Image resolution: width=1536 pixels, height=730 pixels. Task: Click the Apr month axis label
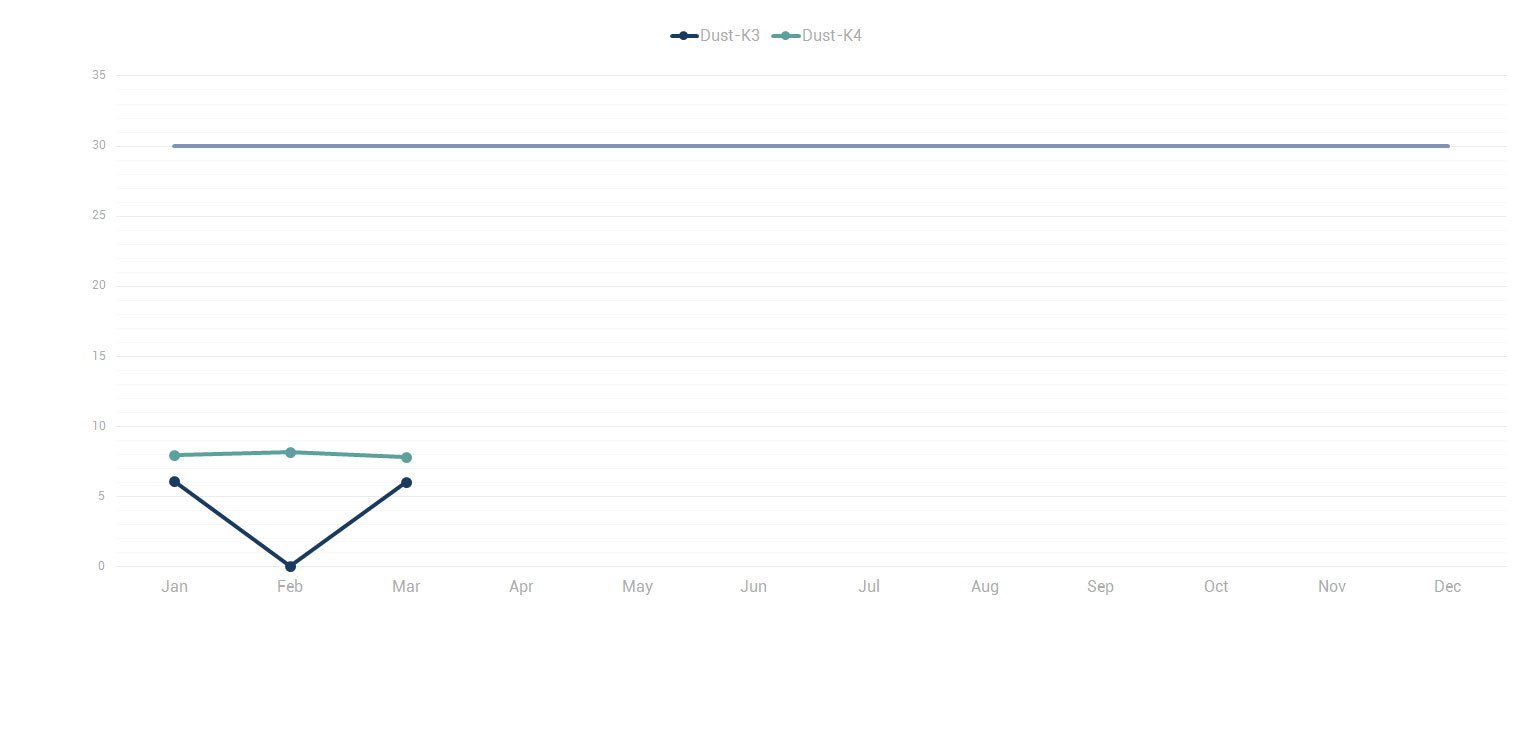(521, 587)
